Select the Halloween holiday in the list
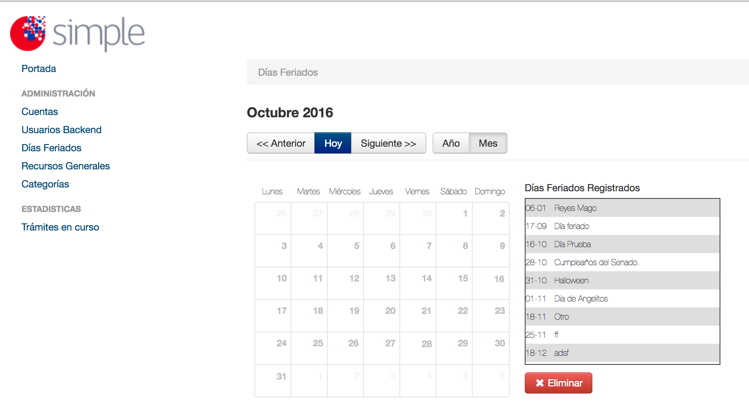This screenshot has width=749, height=418. pyautogui.click(x=622, y=280)
